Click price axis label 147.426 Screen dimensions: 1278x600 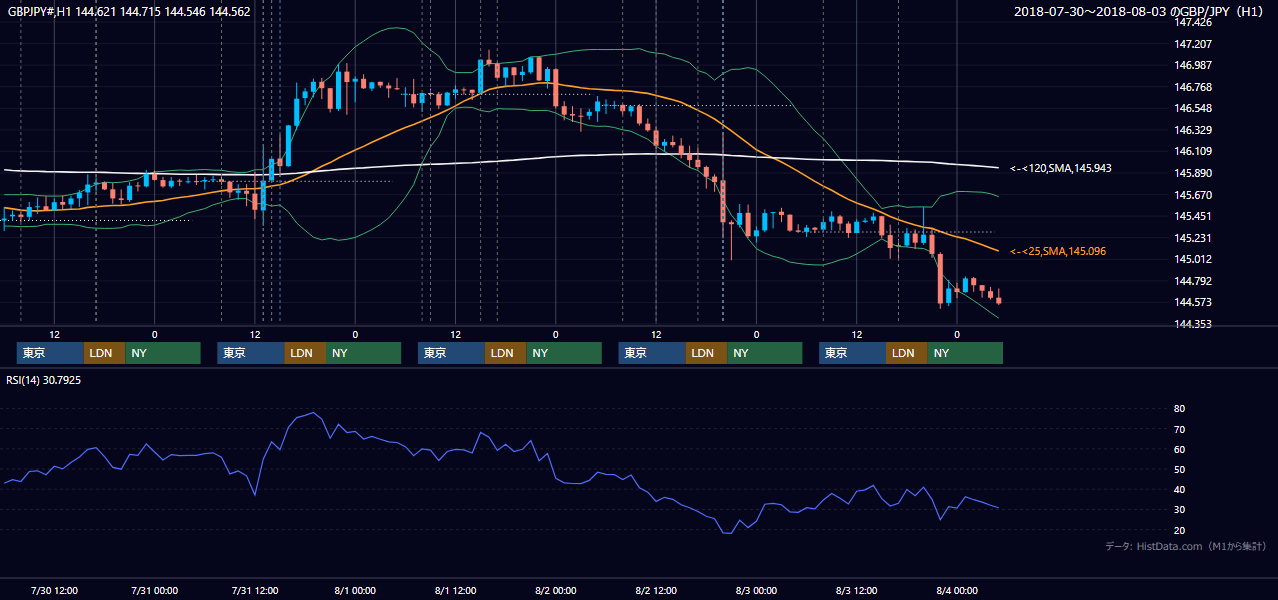(x=1193, y=22)
